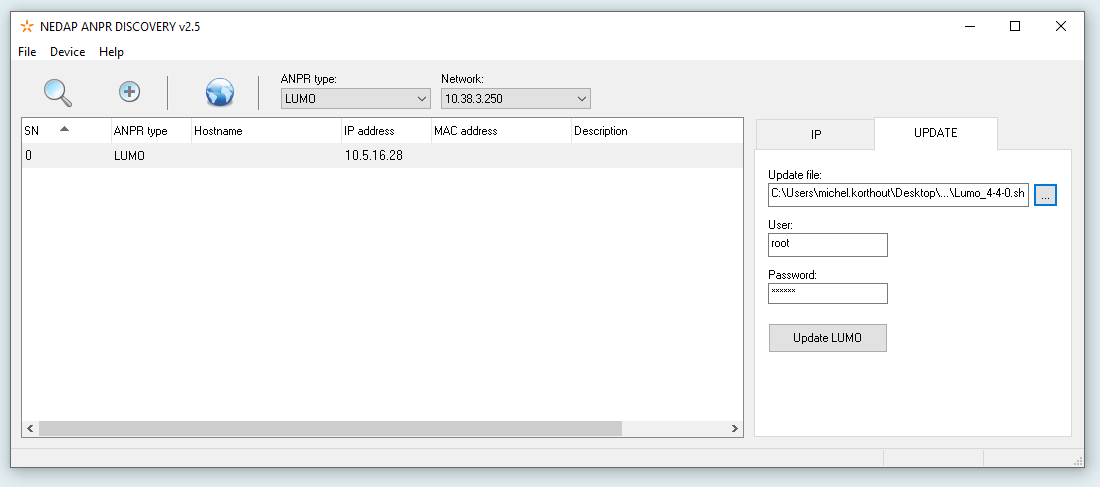Click the NEDAP orange star app icon

pos(27,27)
